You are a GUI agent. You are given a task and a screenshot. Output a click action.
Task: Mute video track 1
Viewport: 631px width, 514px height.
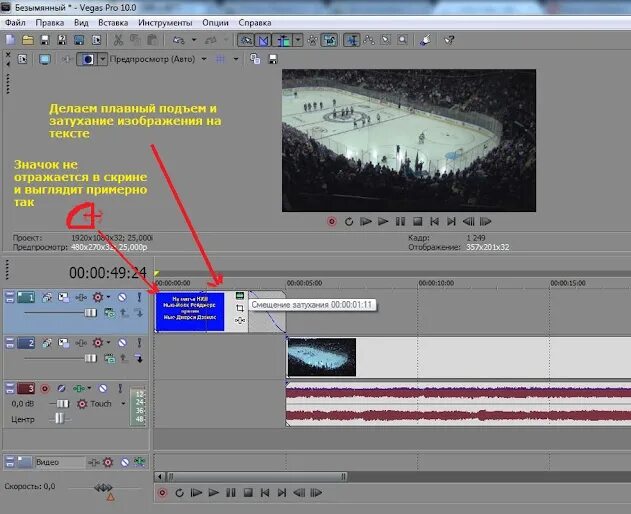click(x=122, y=297)
